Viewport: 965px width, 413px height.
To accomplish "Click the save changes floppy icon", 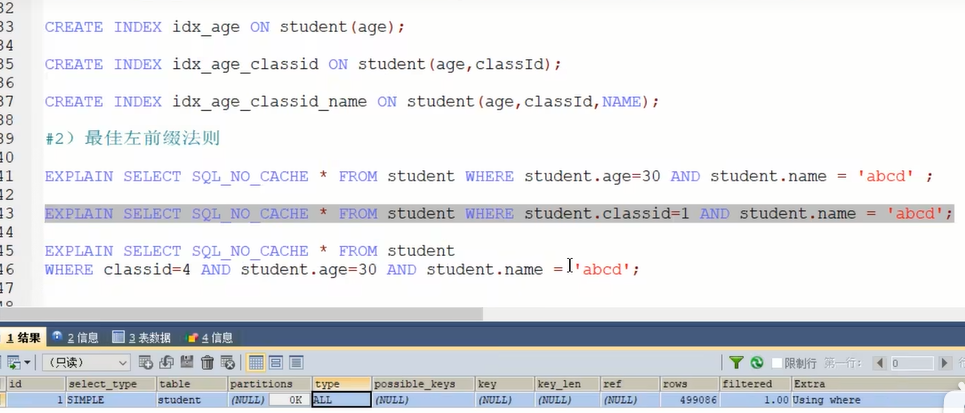I will [186, 363].
